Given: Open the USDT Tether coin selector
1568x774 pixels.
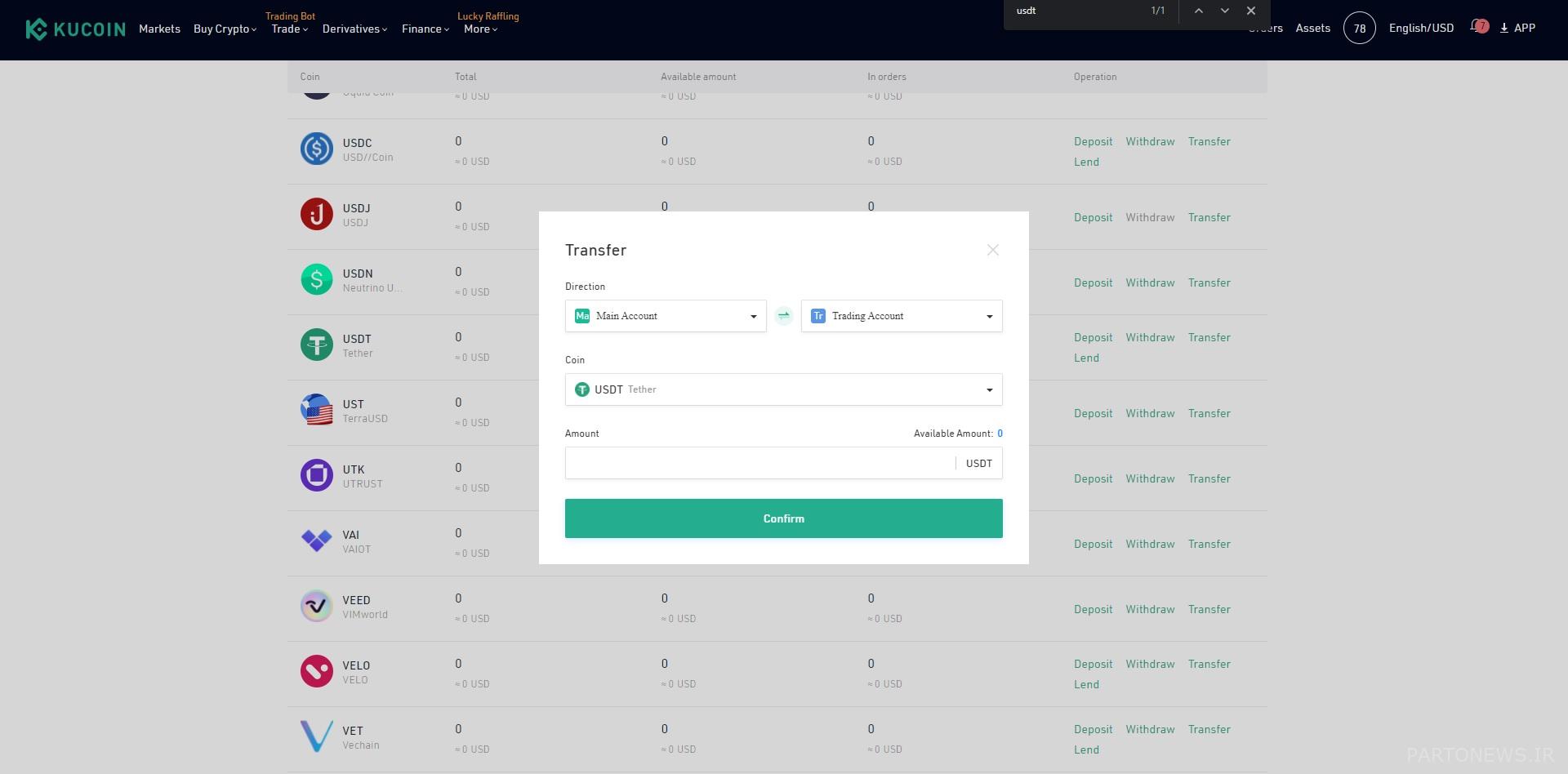Looking at the screenshot, I should point(783,389).
